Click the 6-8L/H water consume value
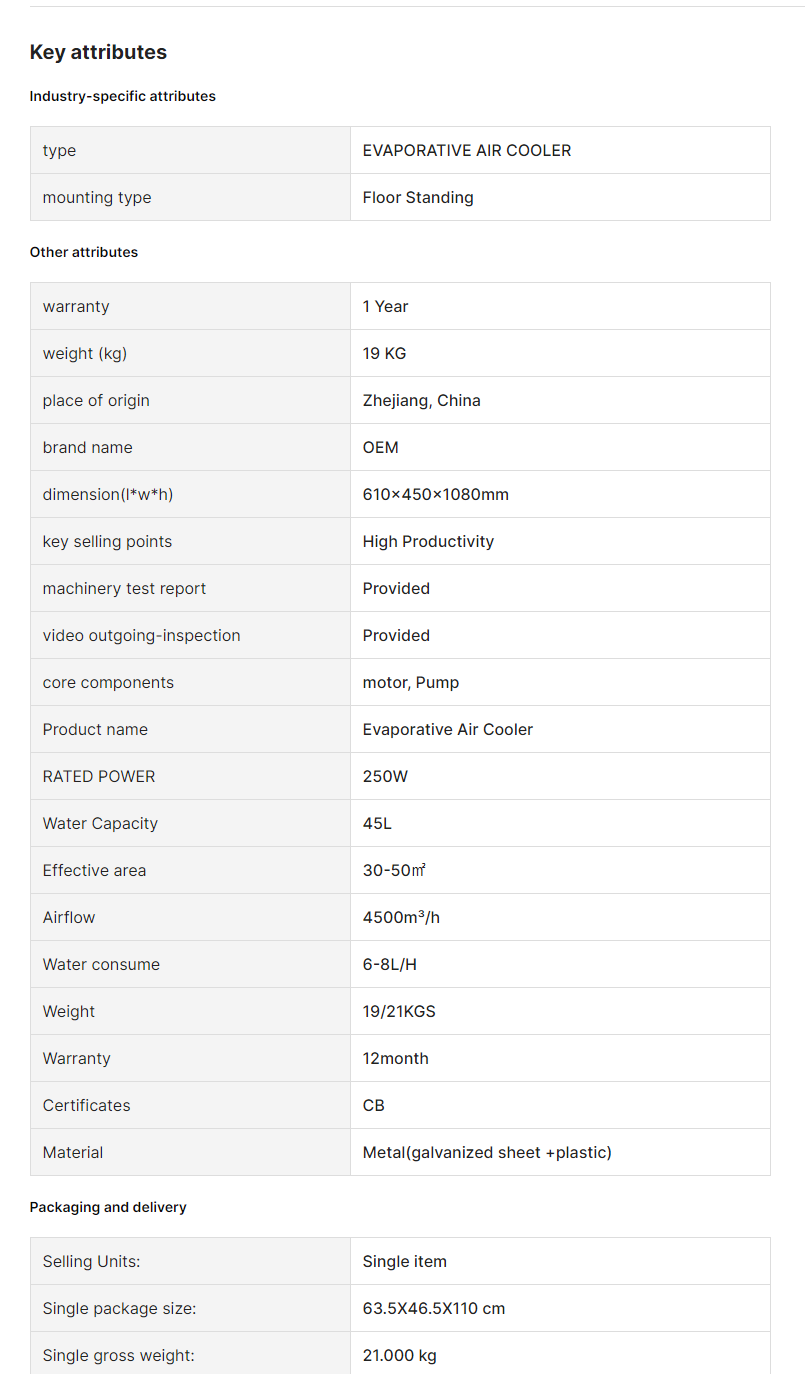Viewport: 805px width, 1374px height. tap(390, 964)
